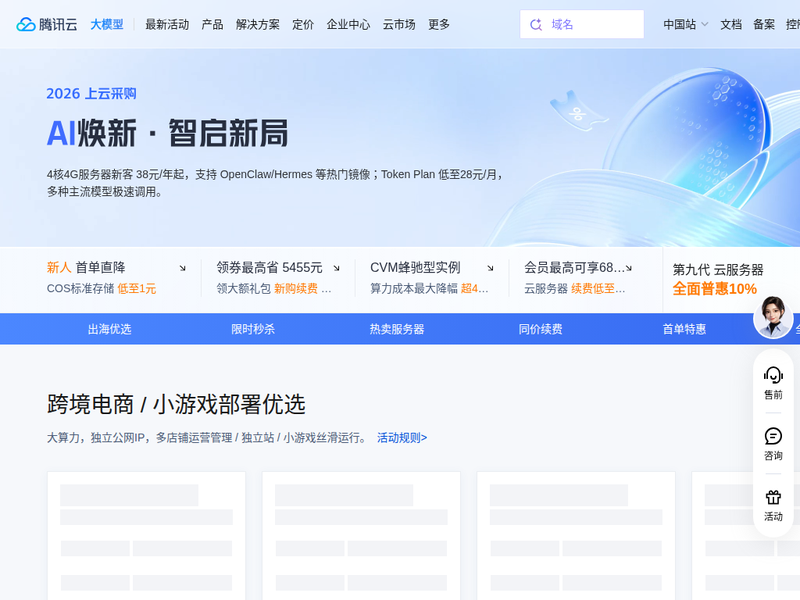Click the Tencent Cloud logo
The width and height of the screenshot is (800, 600).
point(46,24)
